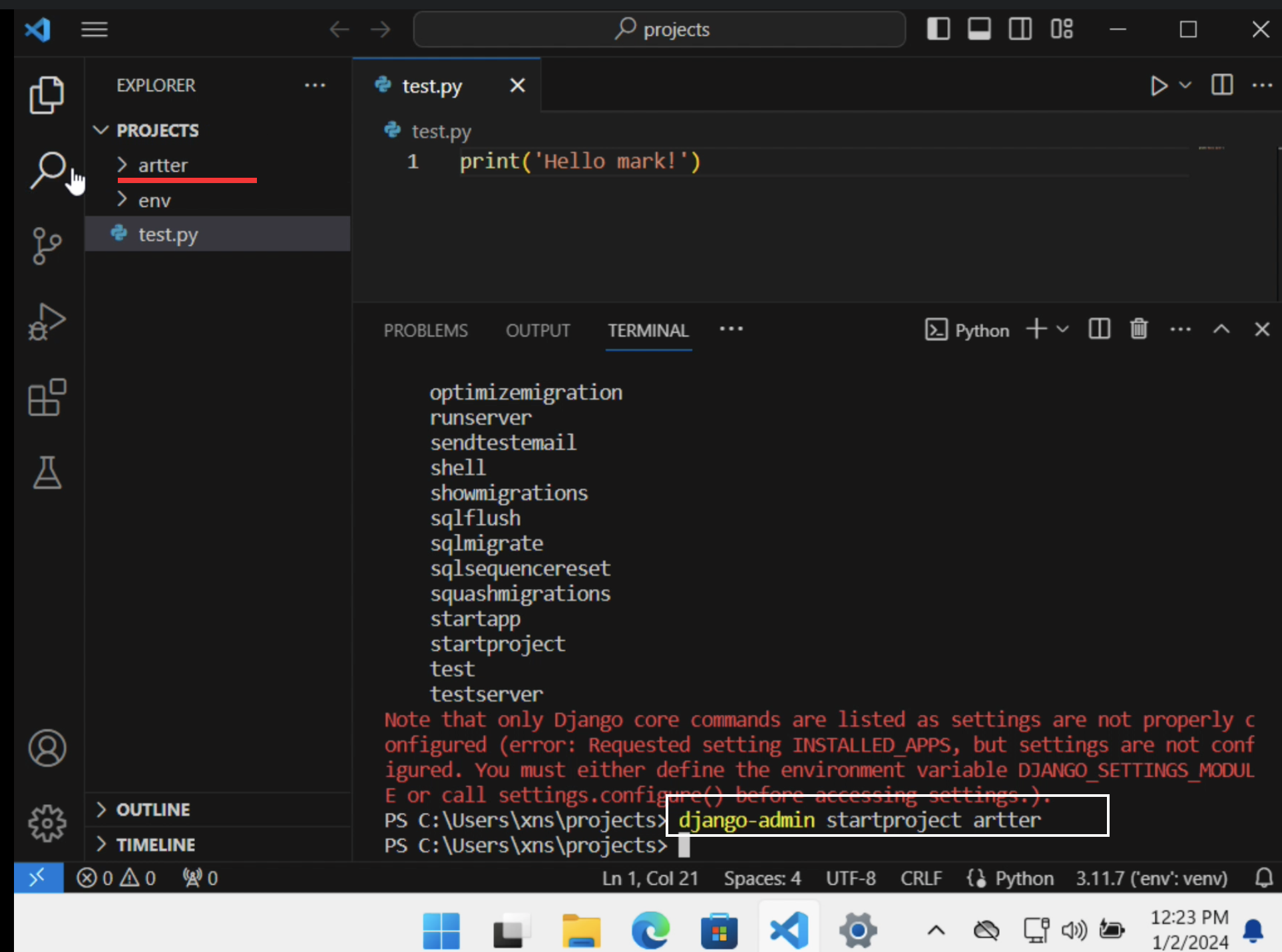Open the hamburger application menu
Screen dimensions: 1282x952
point(95,29)
